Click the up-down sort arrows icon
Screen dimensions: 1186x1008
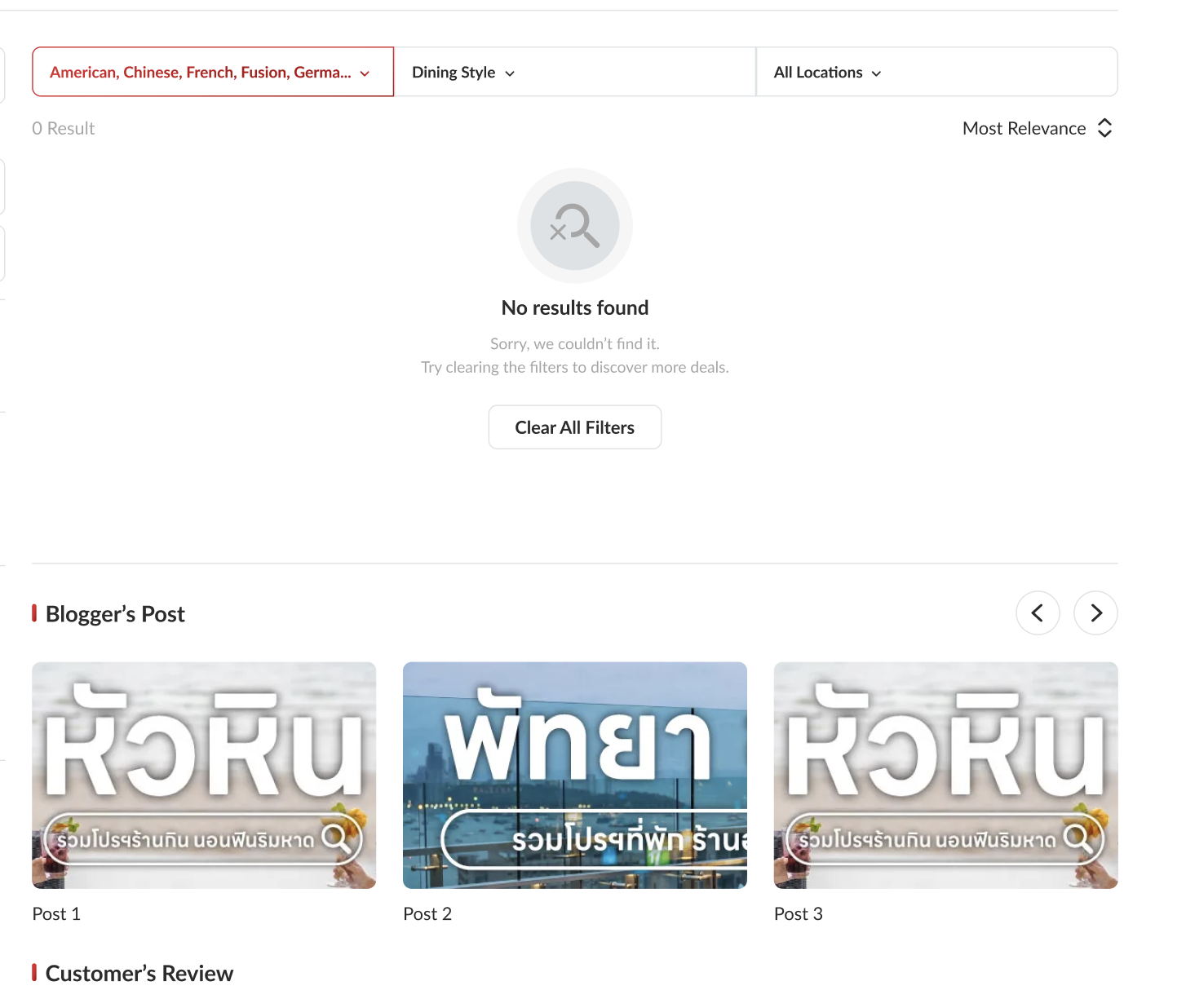1104,128
